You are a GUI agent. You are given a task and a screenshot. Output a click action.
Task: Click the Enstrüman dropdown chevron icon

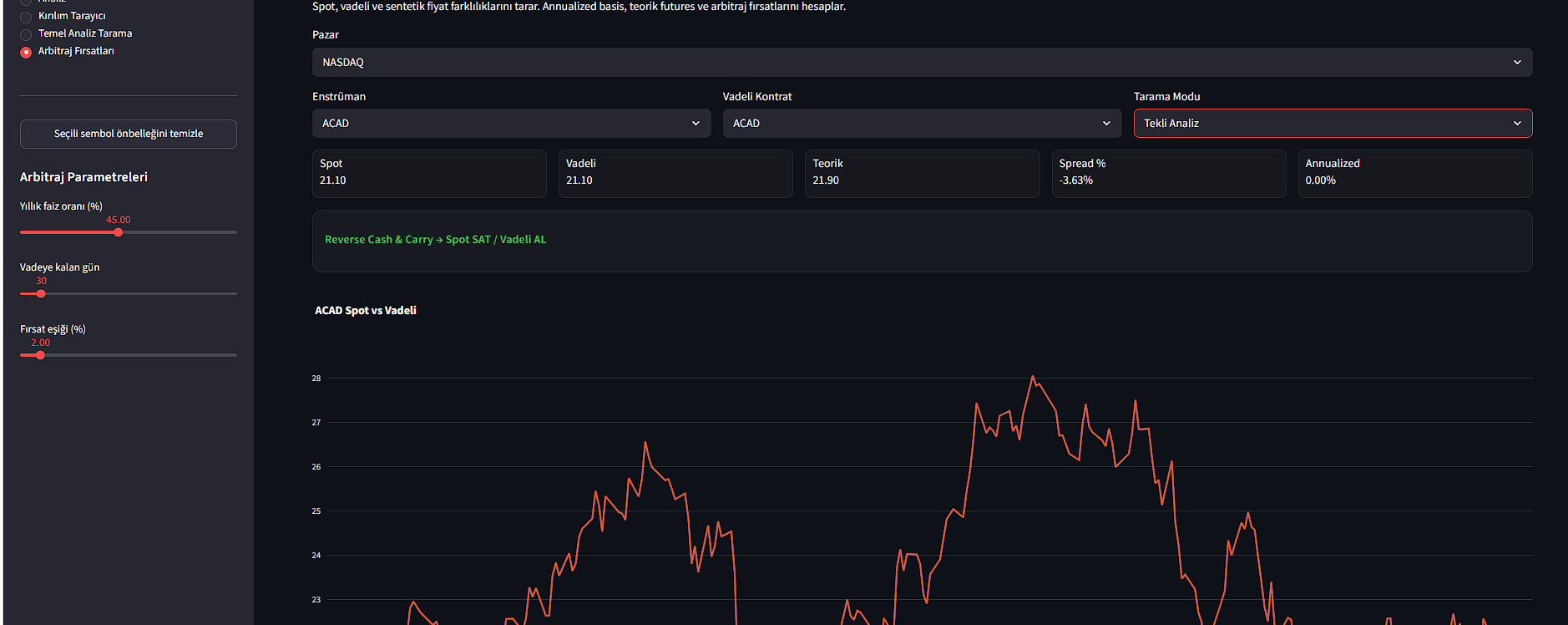click(x=695, y=124)
